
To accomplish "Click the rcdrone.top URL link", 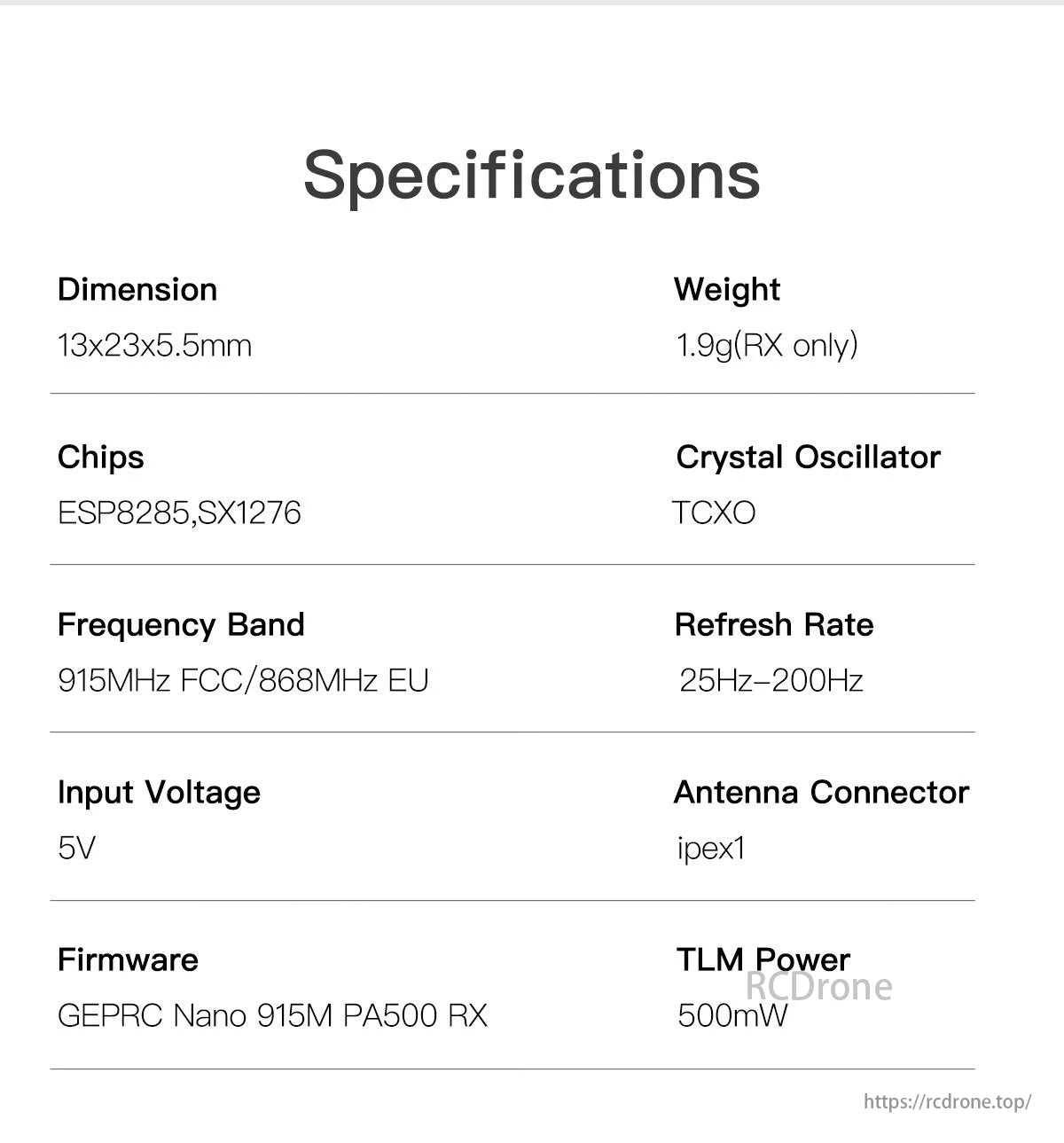I will 947,1101.
